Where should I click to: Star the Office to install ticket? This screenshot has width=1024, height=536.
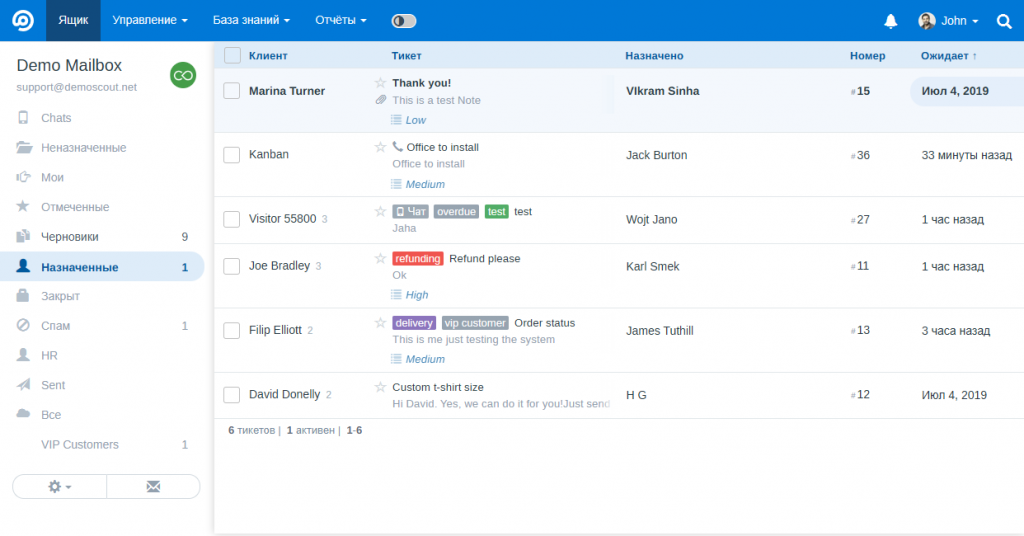[x=380, y=147]
